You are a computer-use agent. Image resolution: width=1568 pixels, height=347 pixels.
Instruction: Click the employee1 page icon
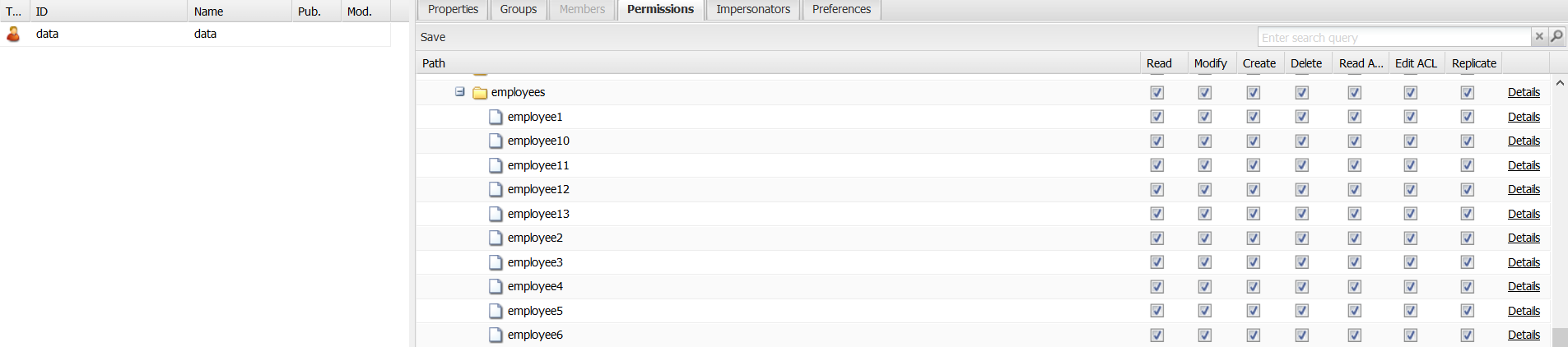pos(496,117)
